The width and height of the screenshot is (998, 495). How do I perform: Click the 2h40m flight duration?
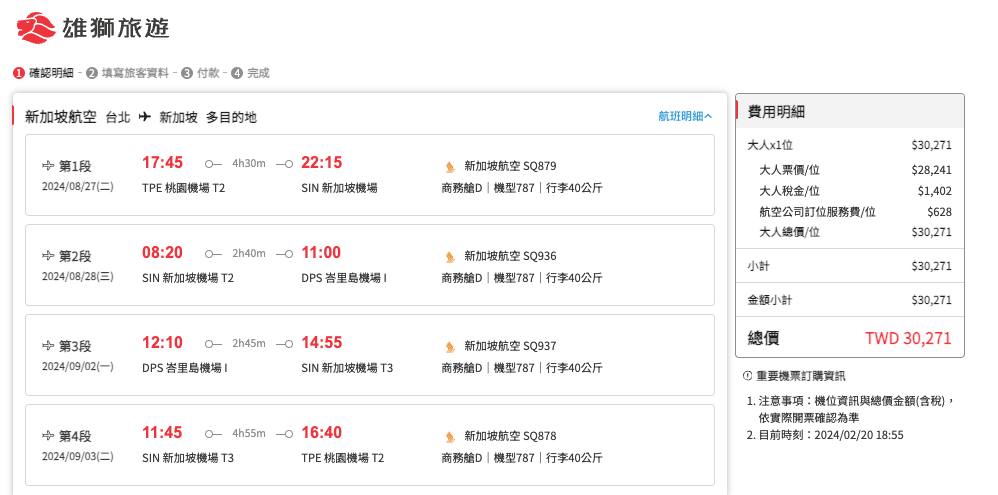[248, 253]
